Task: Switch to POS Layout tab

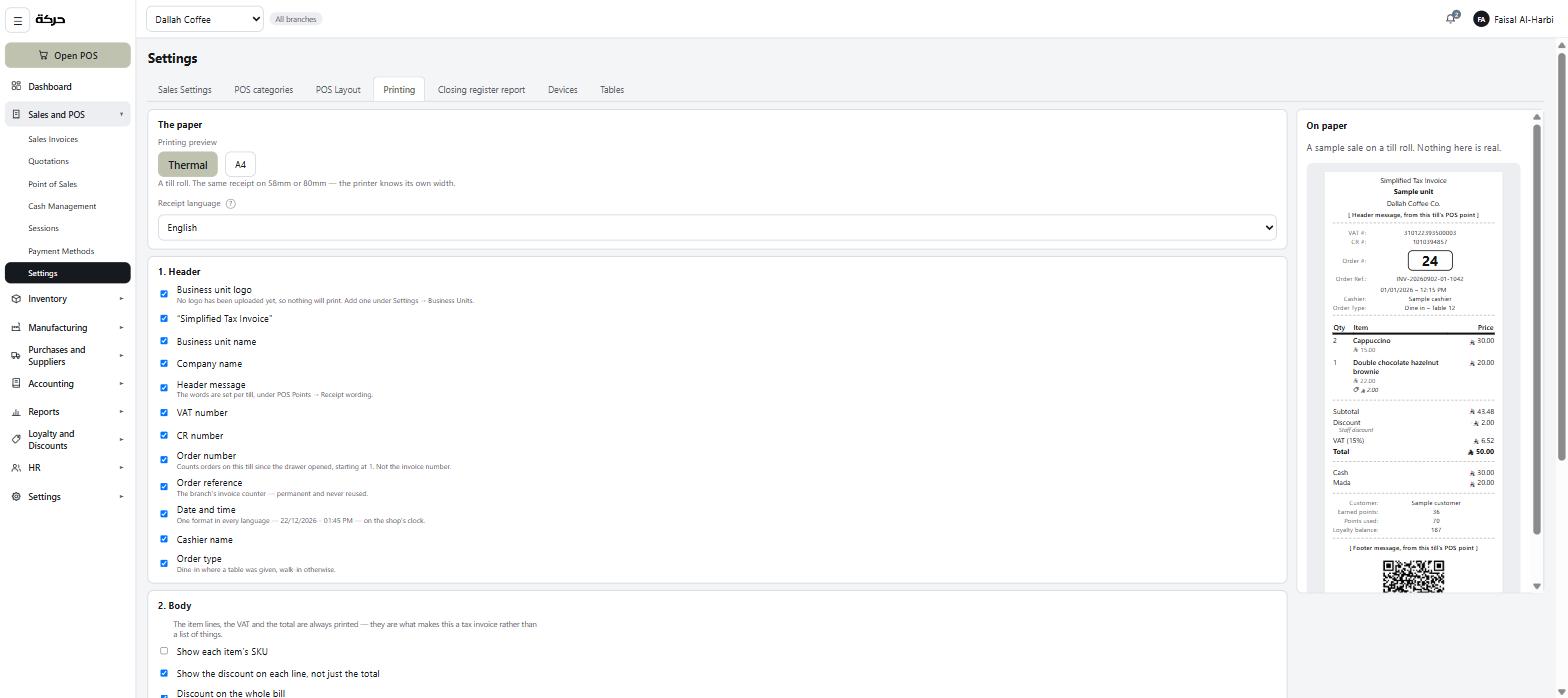Action: [x=338, y=89]
